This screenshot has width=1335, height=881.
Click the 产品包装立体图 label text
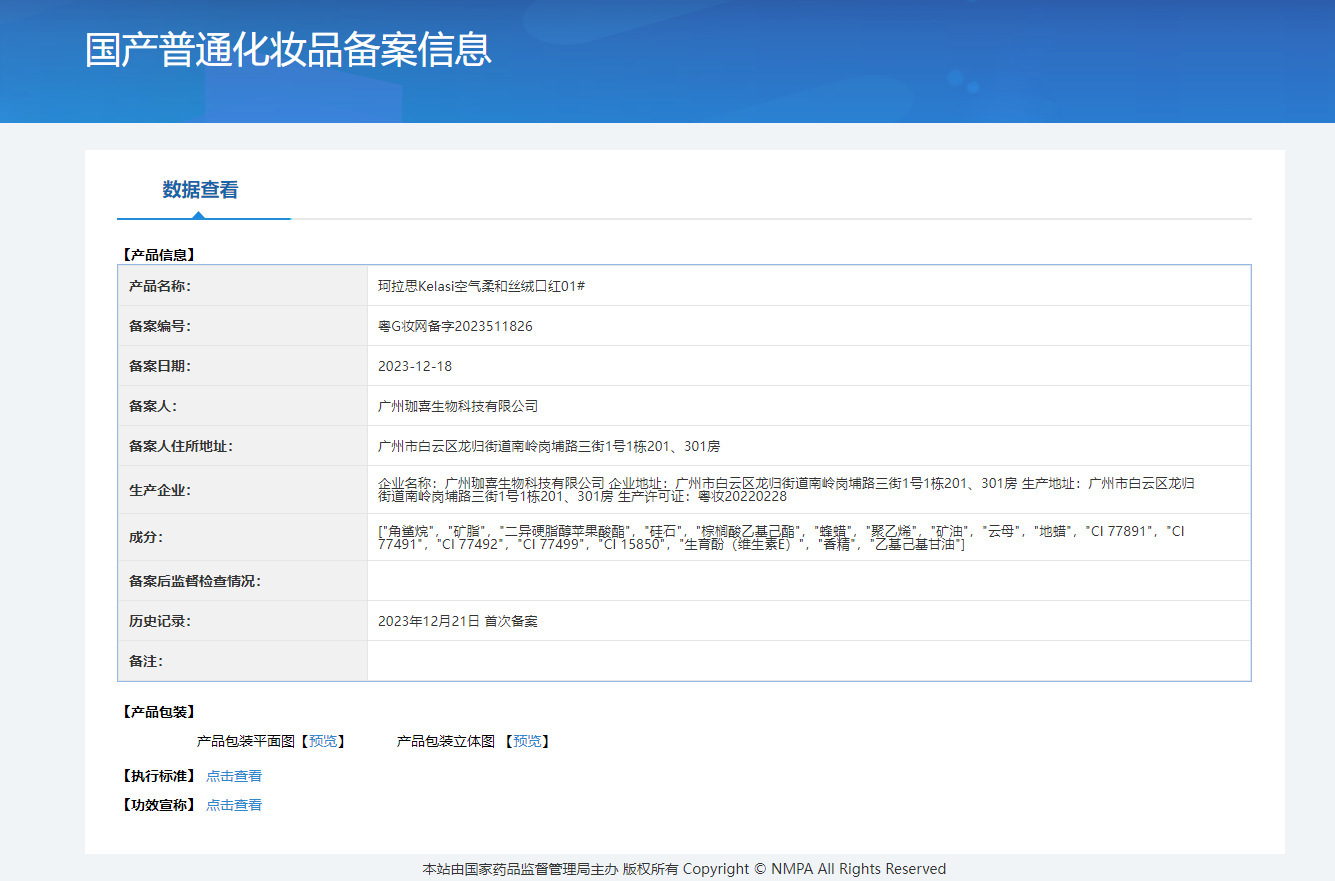tap(446, 741)
